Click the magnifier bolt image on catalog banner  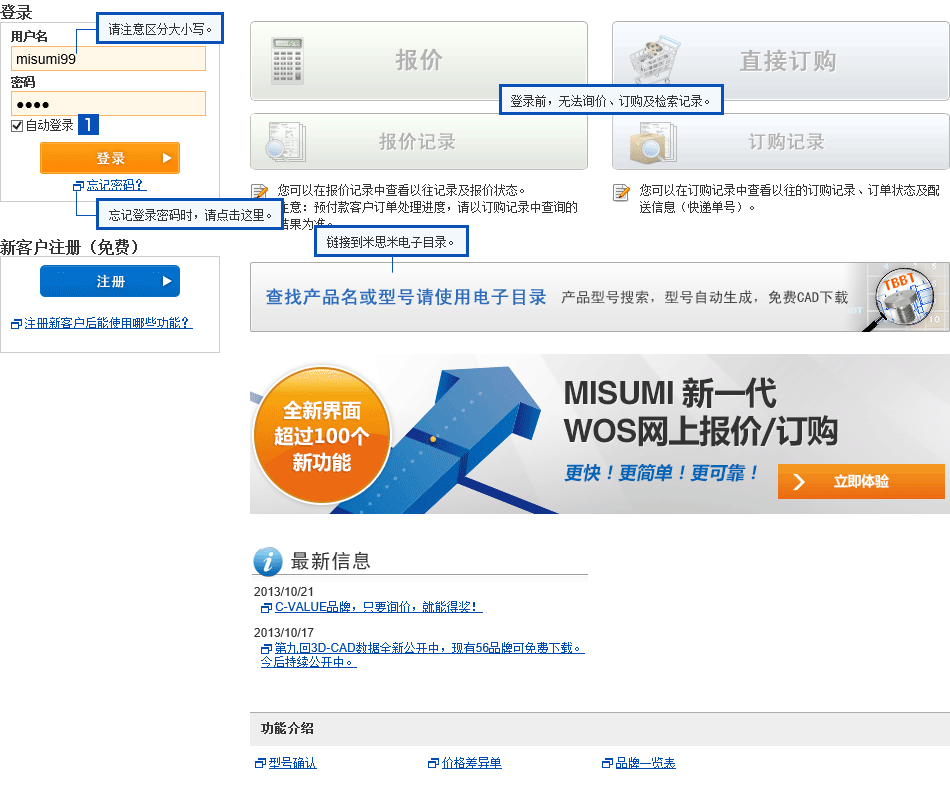click(x=901, y=299)
